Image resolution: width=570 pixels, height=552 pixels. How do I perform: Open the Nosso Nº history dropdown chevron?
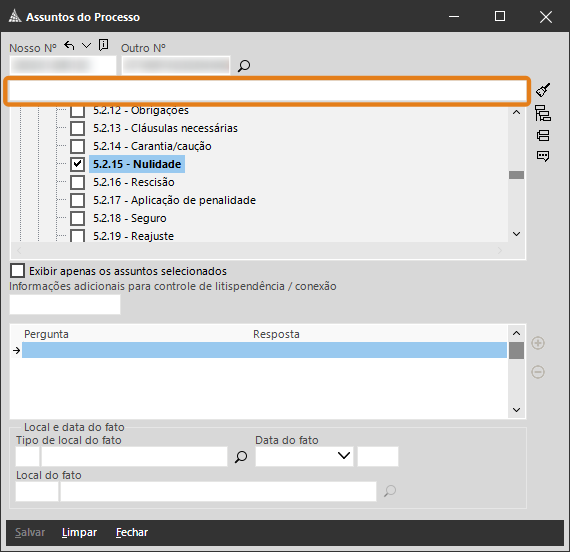tap(86, 45)
